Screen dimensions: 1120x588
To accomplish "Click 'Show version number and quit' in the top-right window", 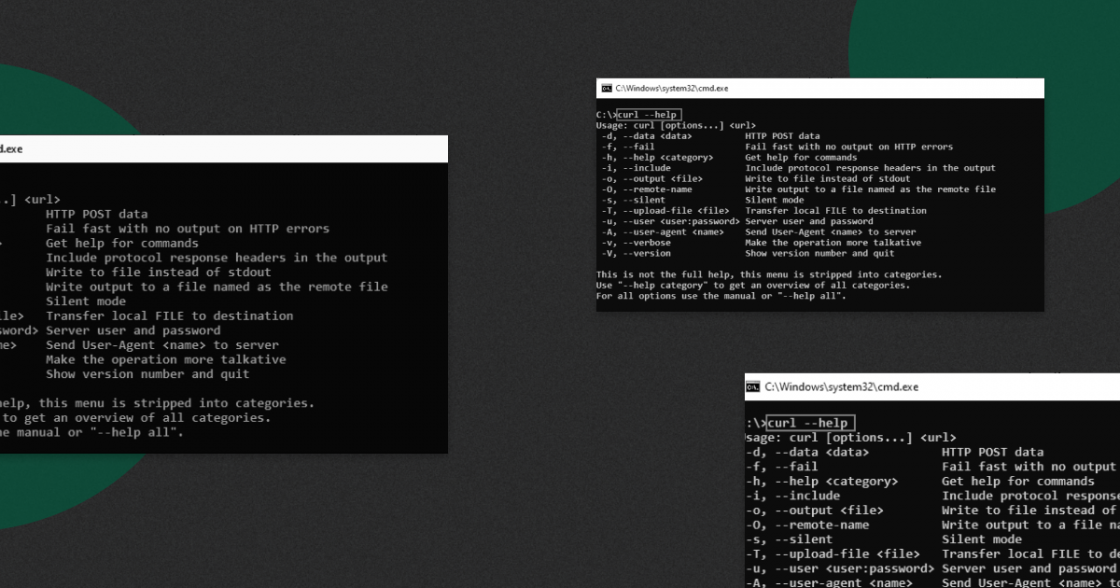I will [x=819, y=254].
